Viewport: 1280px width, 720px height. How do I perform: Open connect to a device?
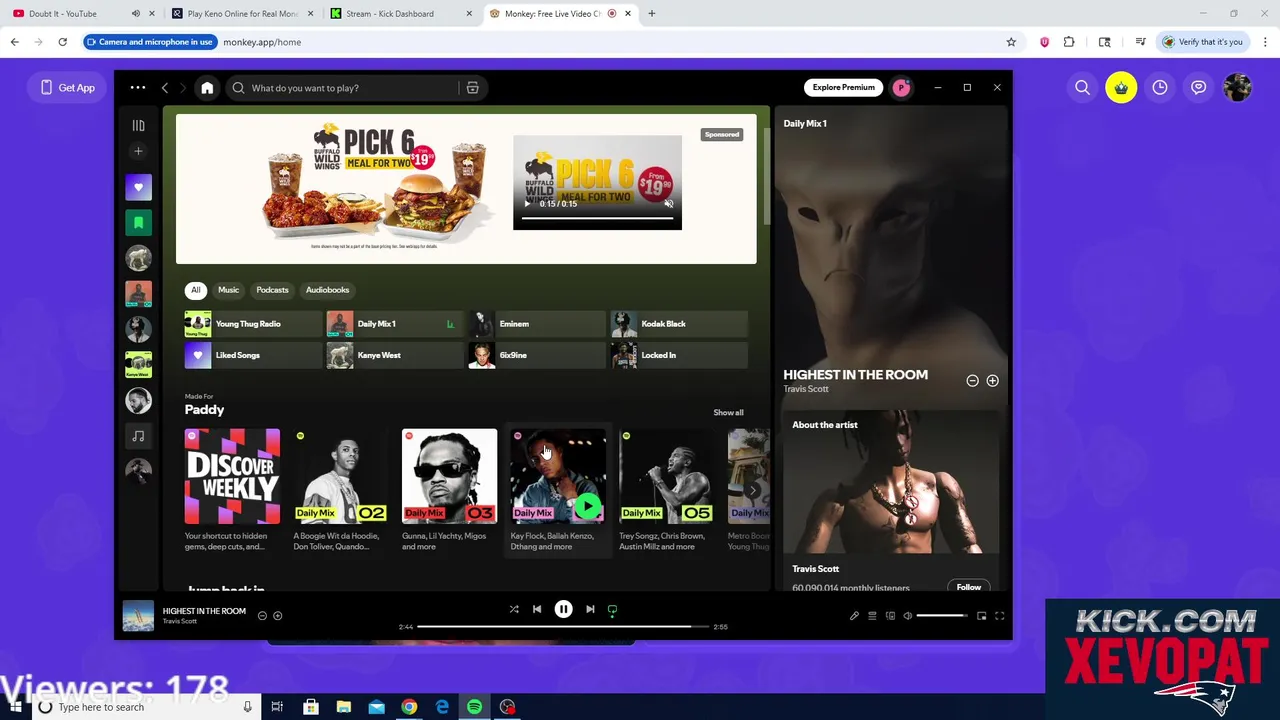pos(890,616)
